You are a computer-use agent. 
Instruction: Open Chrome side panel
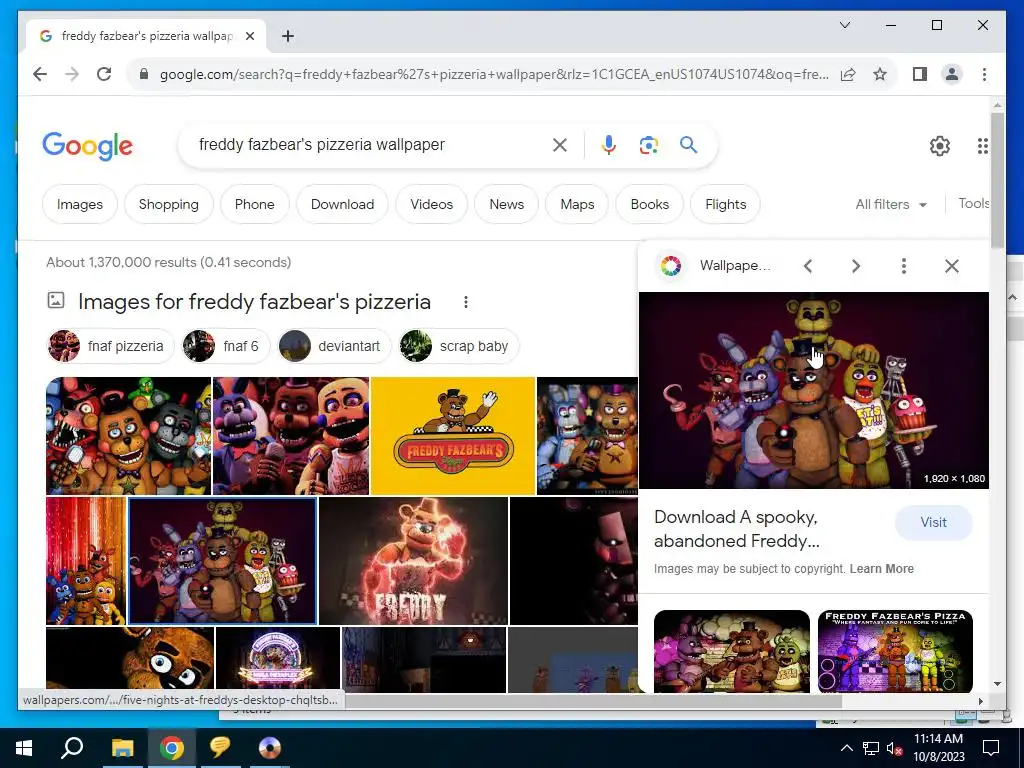[920, 74]
